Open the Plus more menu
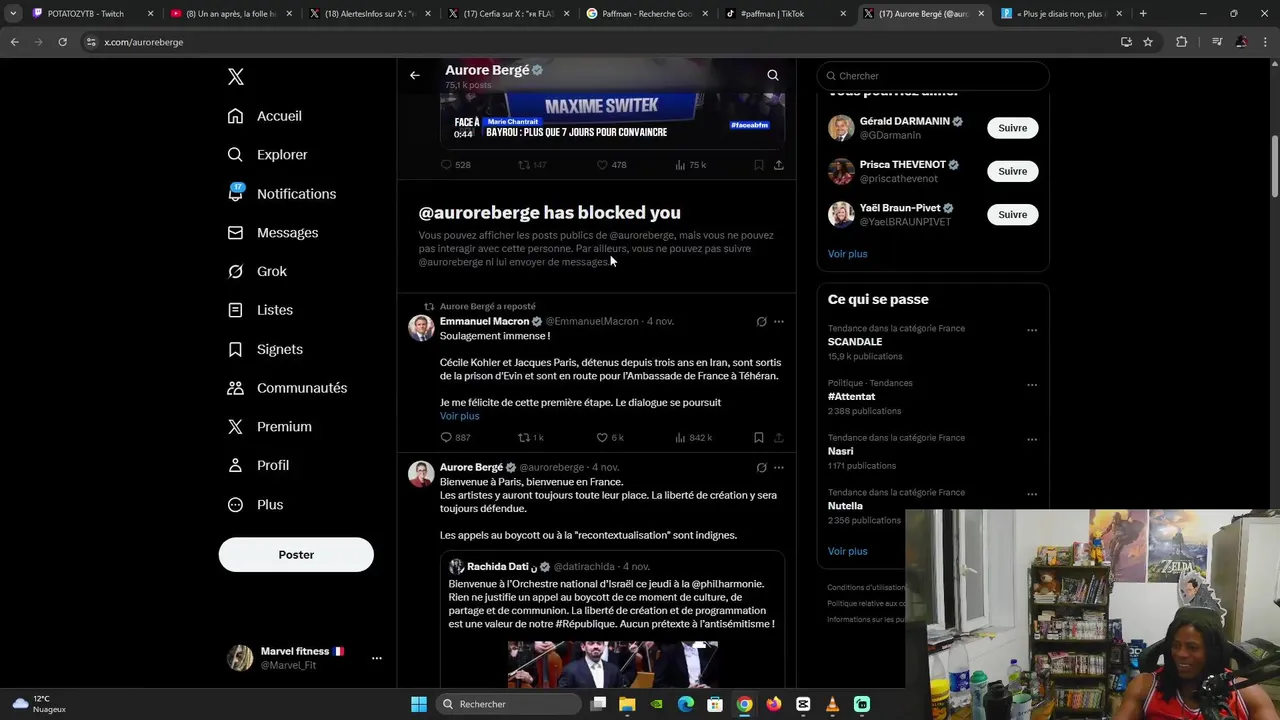The width and height of the screenshot is (1280, 720). (x=255, y=505)
